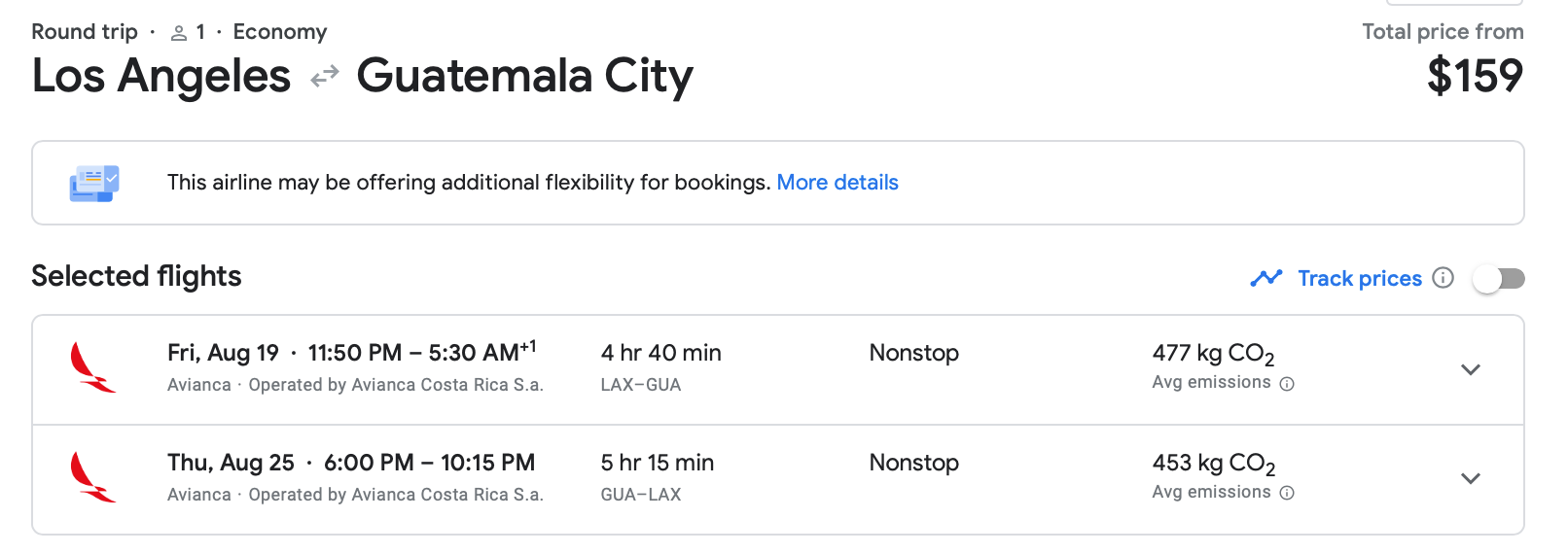1568x554 pixels.
Task: Click the Track prices info icon
Action: (x=1443, y=278)
